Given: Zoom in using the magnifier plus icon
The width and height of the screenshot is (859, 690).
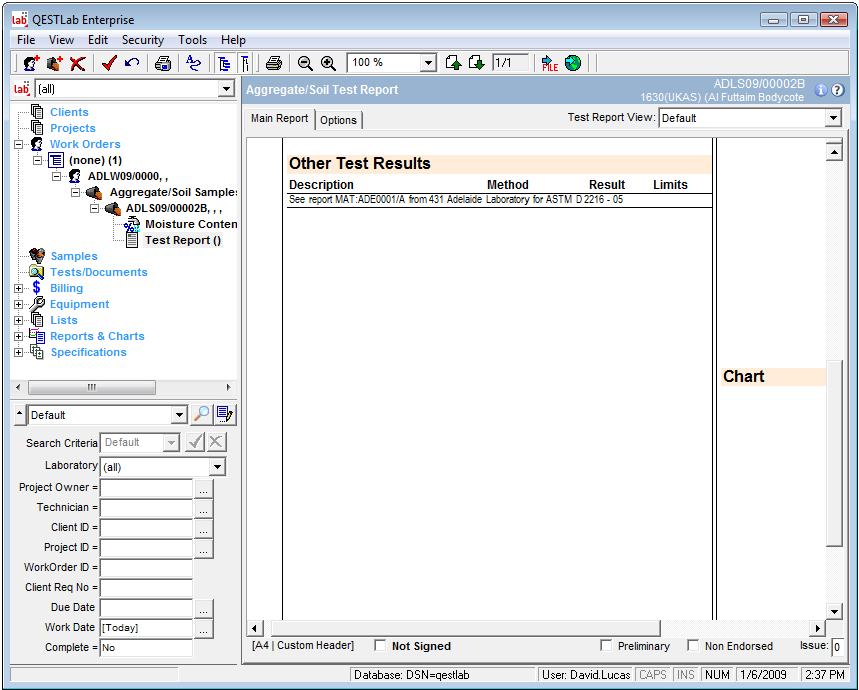Looking at the screenshot, I should 328,63.
